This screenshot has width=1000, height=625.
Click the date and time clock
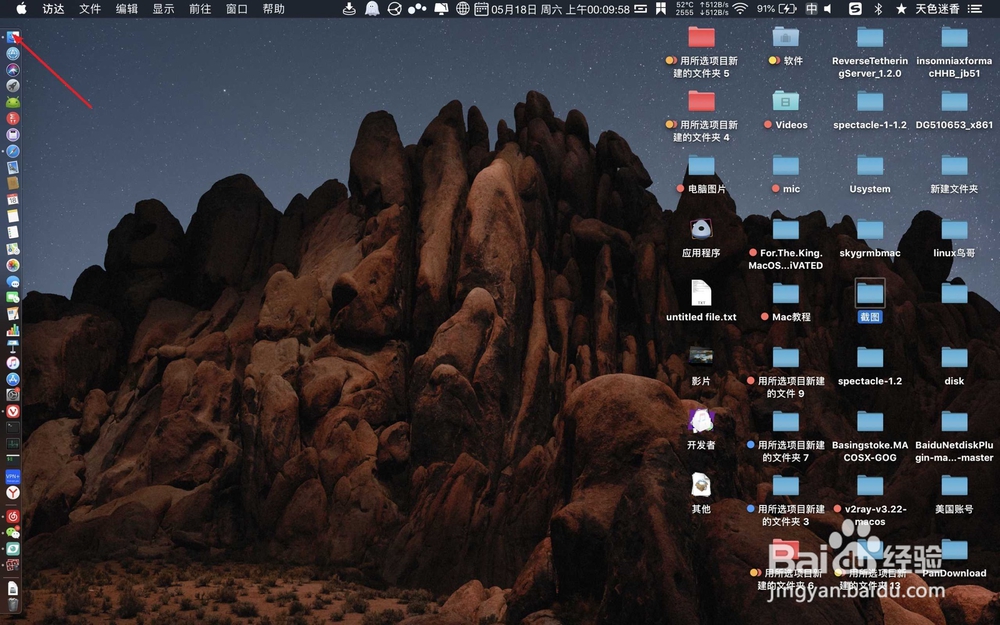[x=560, y=9]
